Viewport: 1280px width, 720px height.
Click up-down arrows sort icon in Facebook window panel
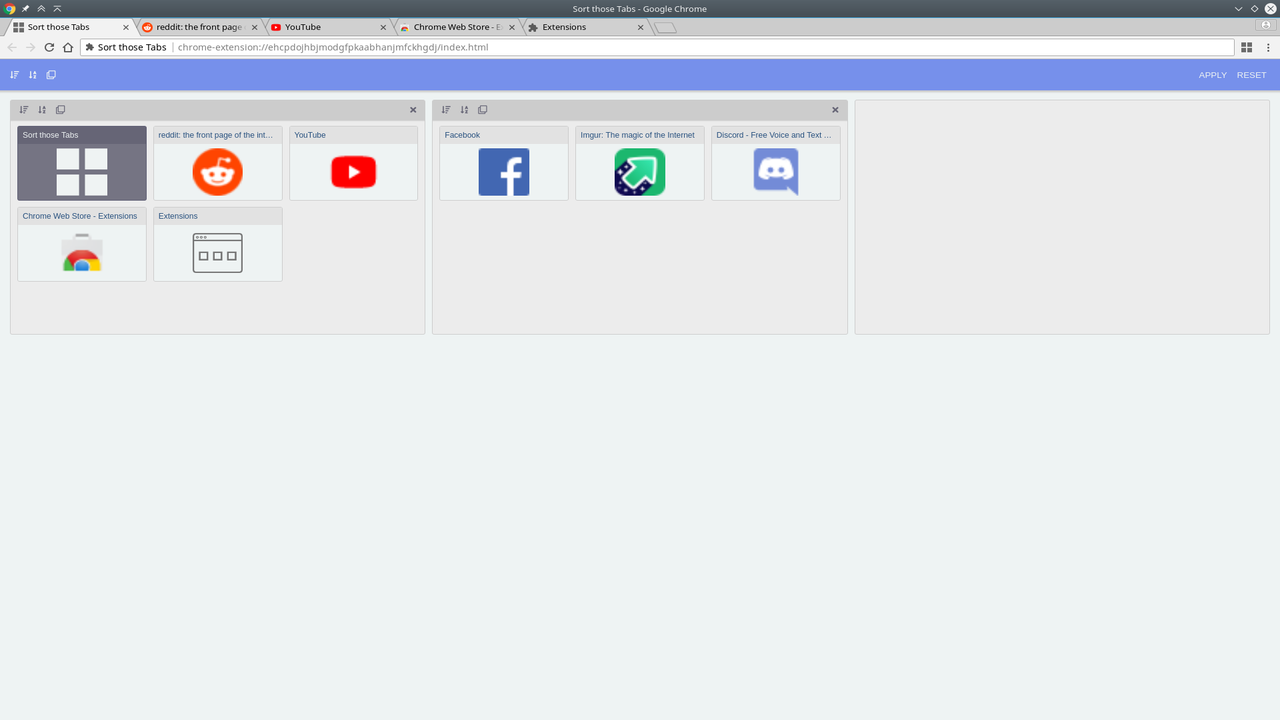coord(464,110)
